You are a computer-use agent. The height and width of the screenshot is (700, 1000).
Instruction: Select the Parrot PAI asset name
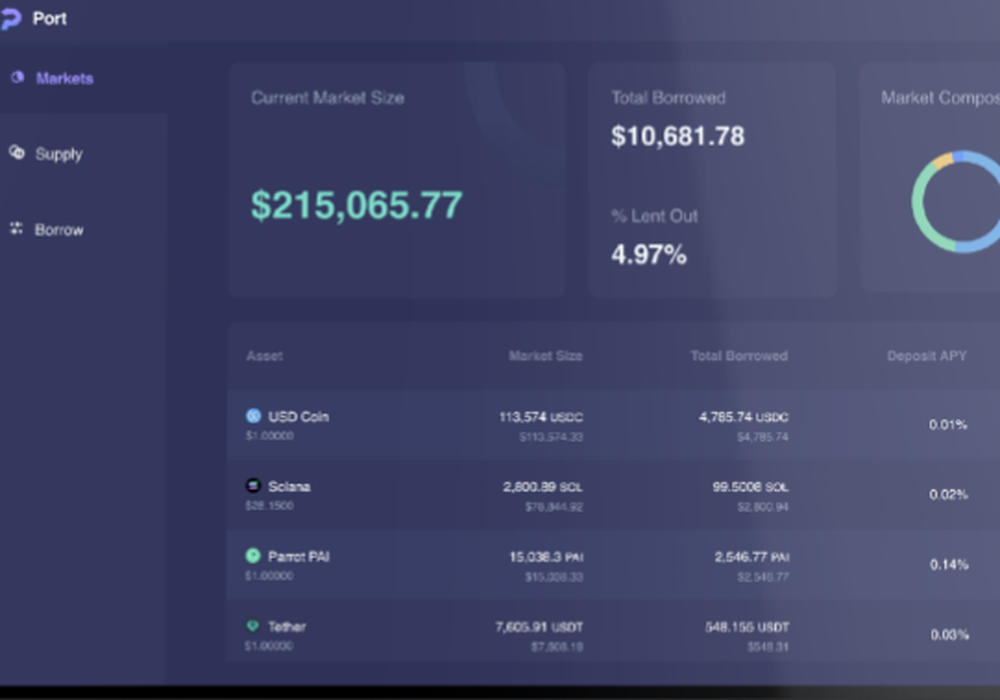click(x=298, y=557)
